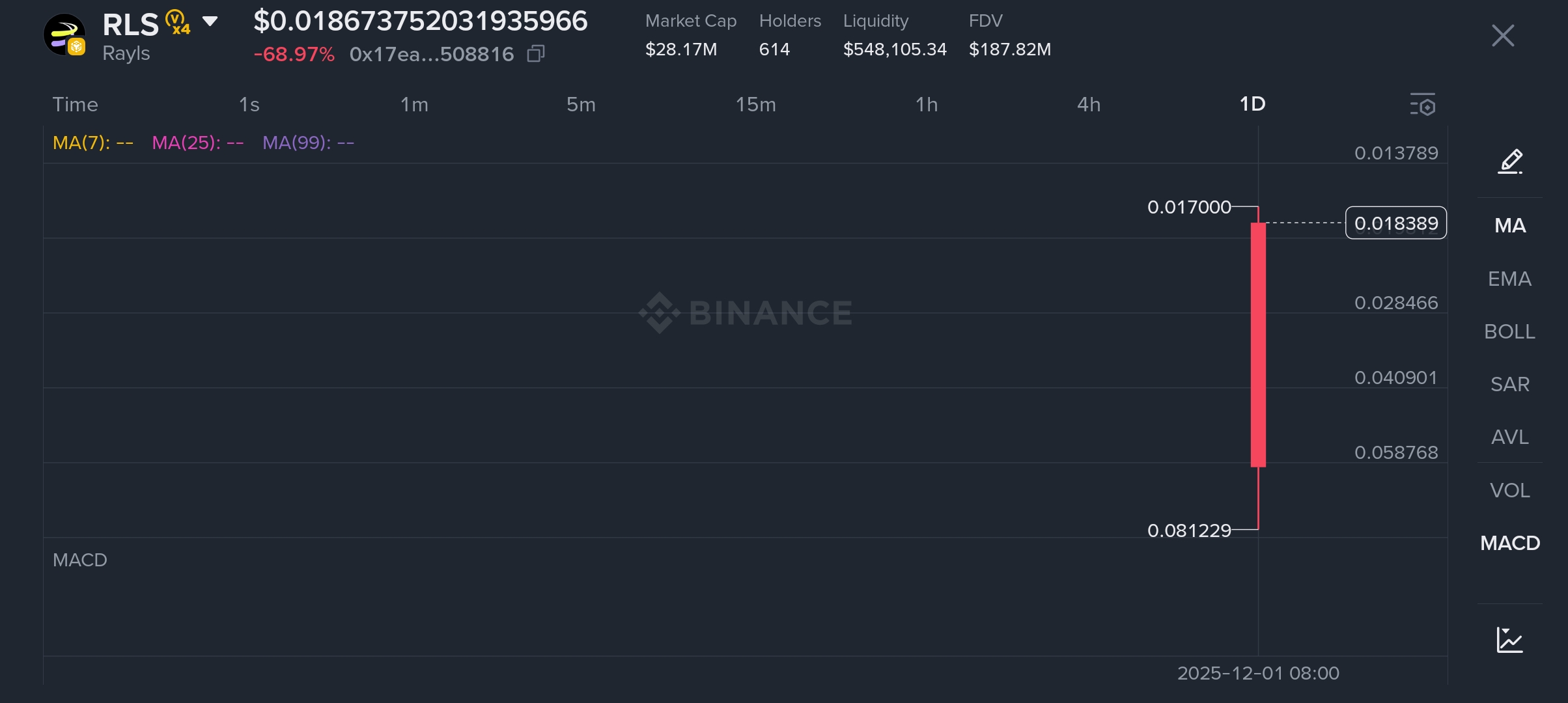Turn on the VOL indicator

[1509, 490]
